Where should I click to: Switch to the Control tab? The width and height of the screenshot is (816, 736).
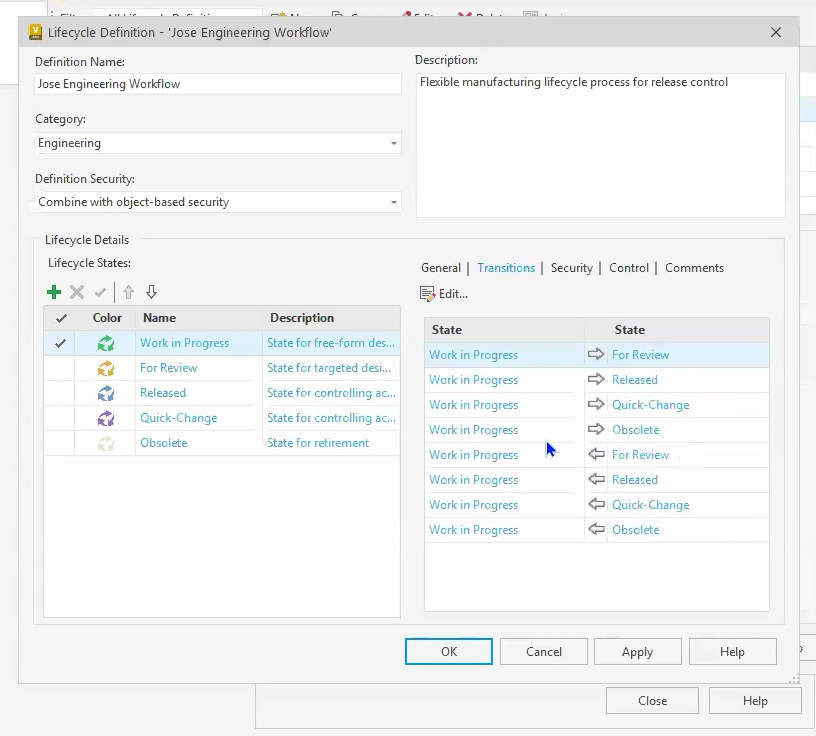(629, 268)
